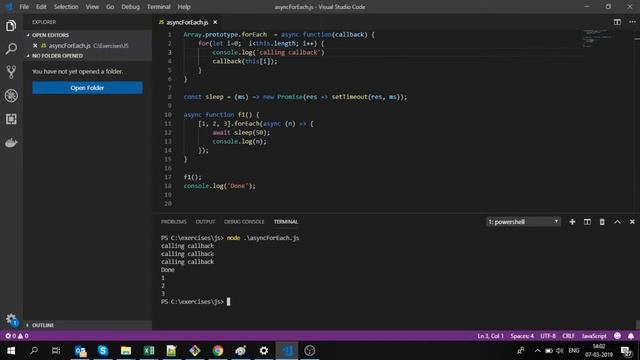
Task: Open Skype from the taskbar
Action: 103,351
